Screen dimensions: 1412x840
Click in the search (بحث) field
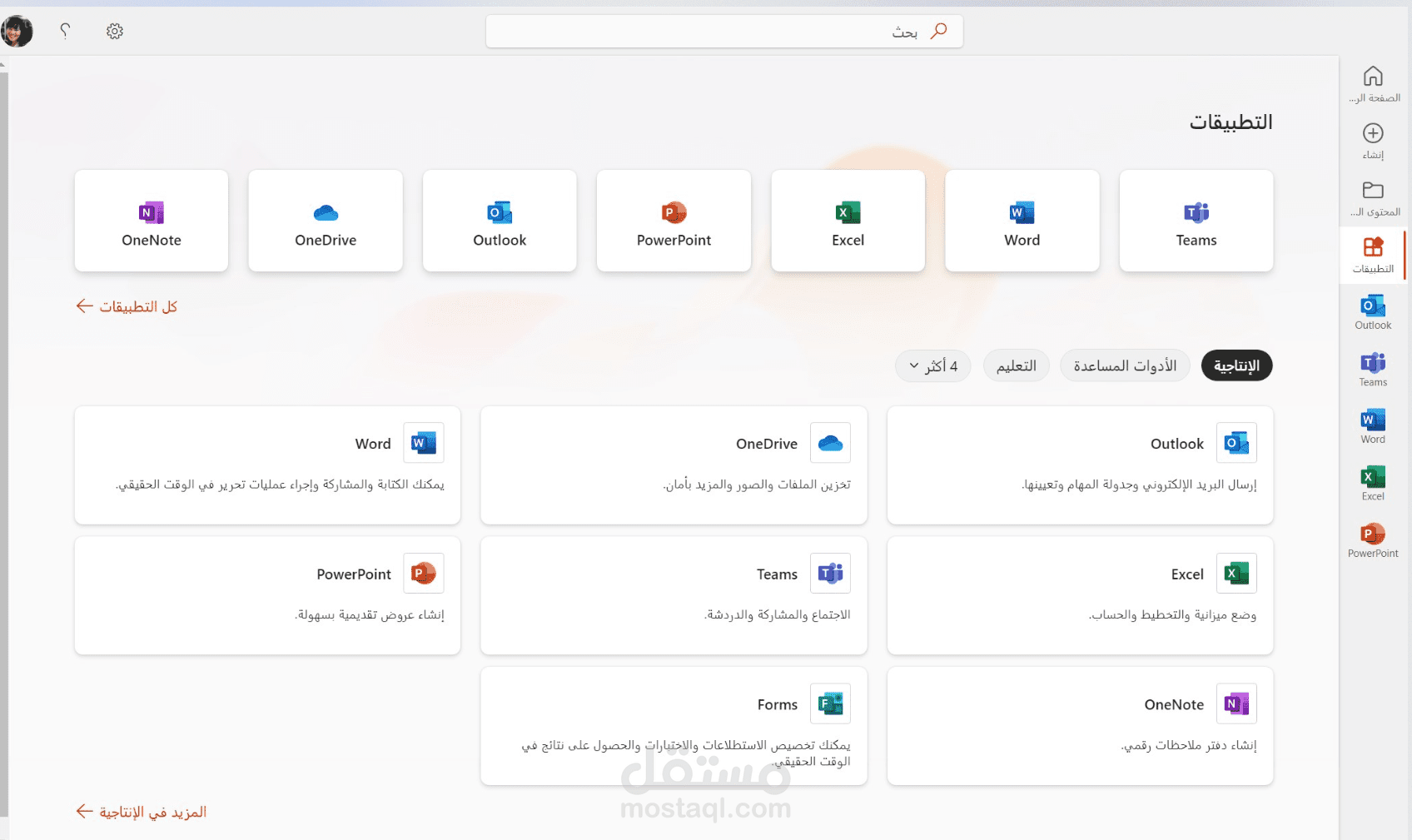tap(724, 31)
